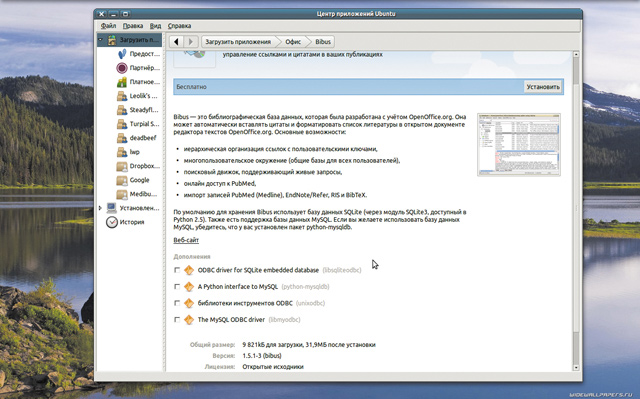Open the Bibus screenshot thumbnail
The height and width of the screenshot is (399, 640).
519,145
